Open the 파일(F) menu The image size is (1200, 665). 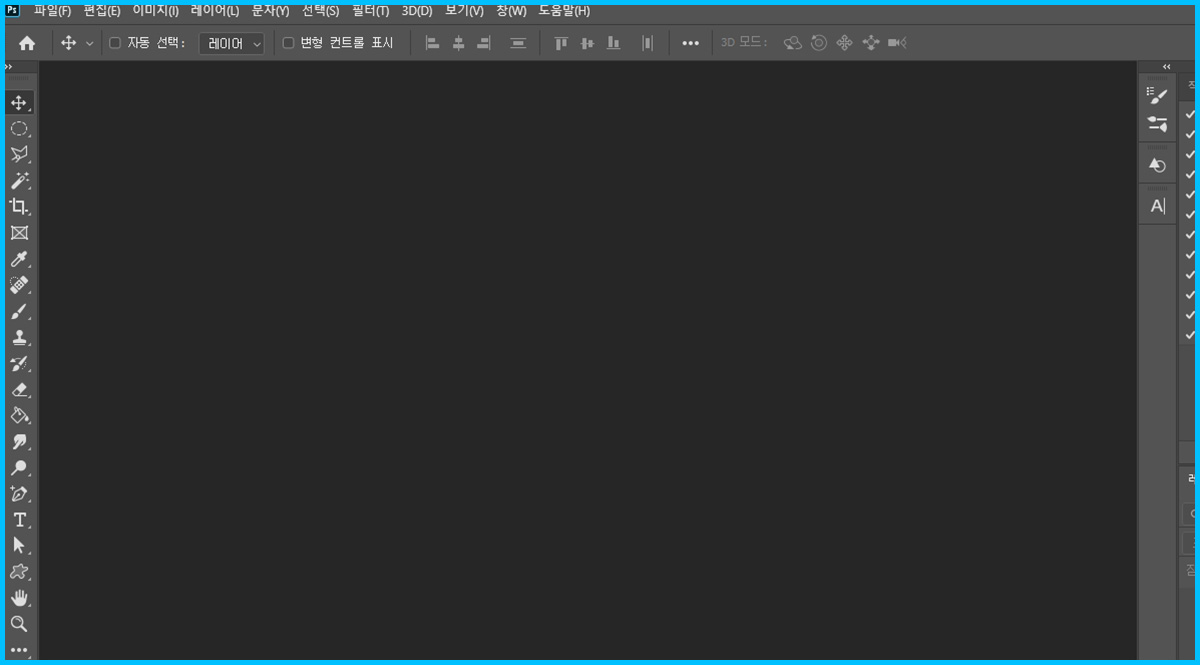52,11
